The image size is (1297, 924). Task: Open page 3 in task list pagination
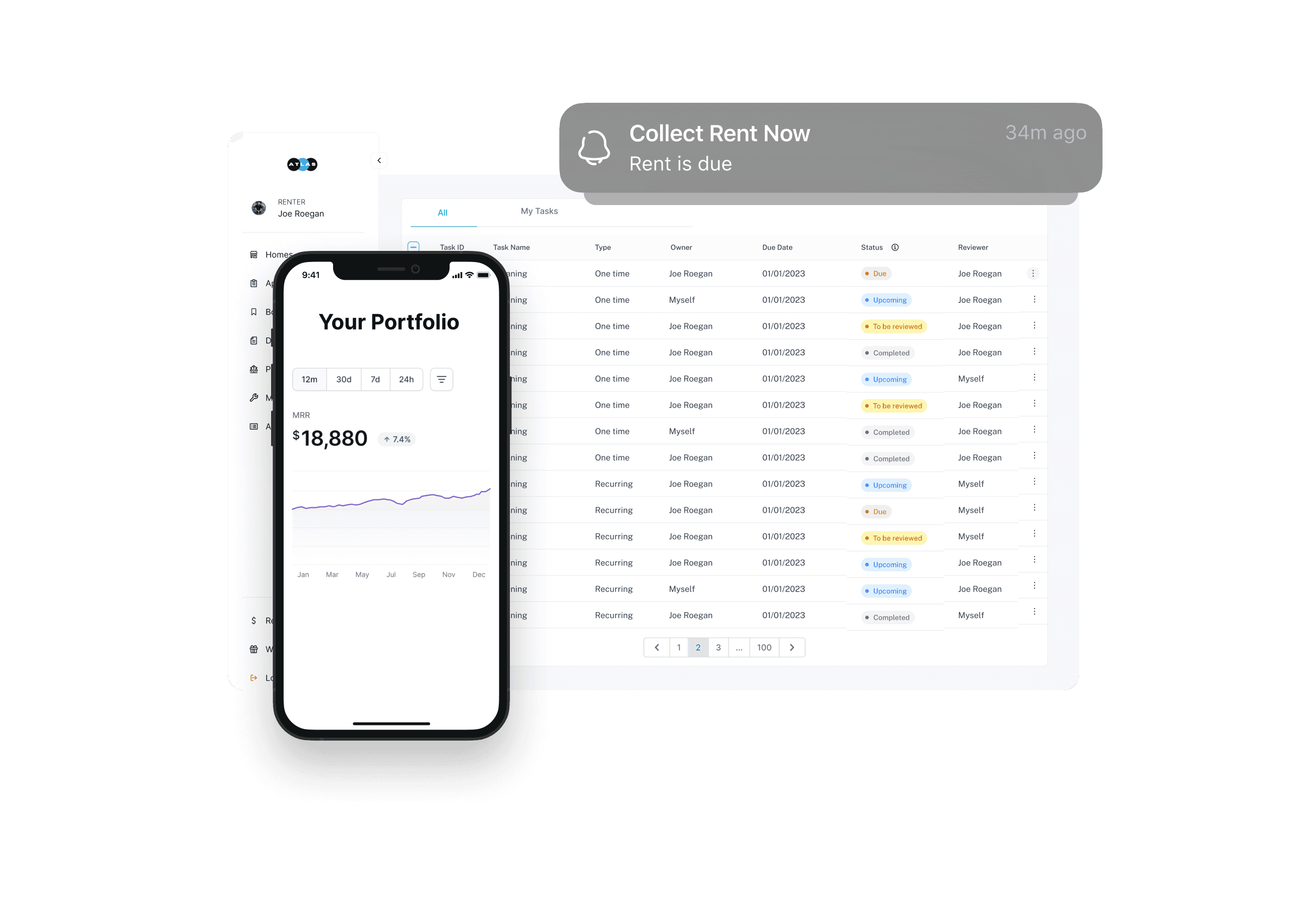pyautogui.click(x=718, y=646)
